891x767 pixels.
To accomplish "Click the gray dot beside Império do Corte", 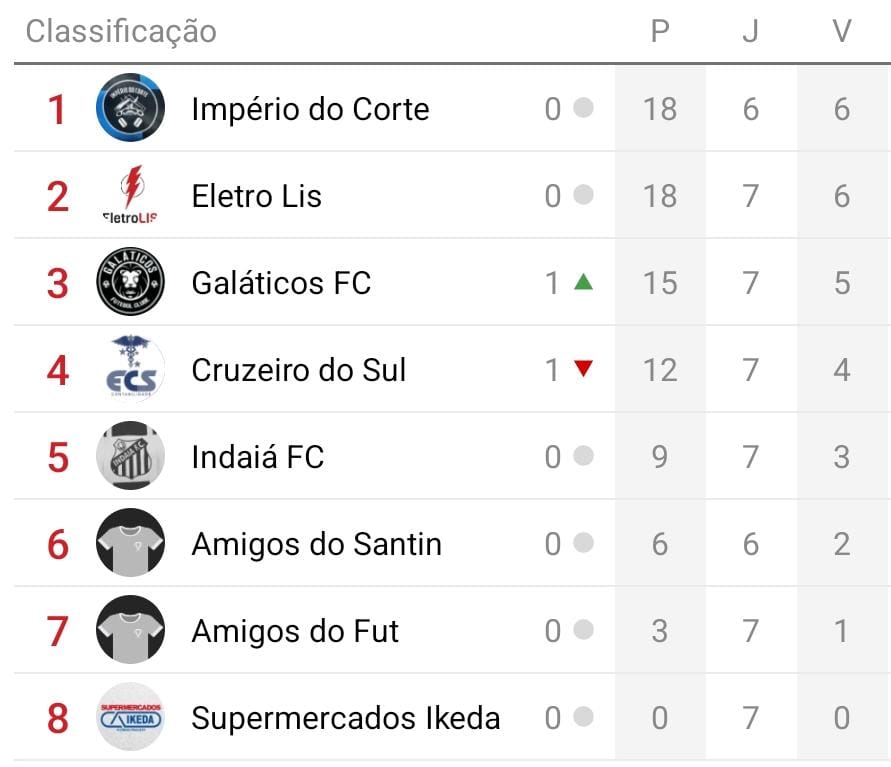I will tap(583, 108).
